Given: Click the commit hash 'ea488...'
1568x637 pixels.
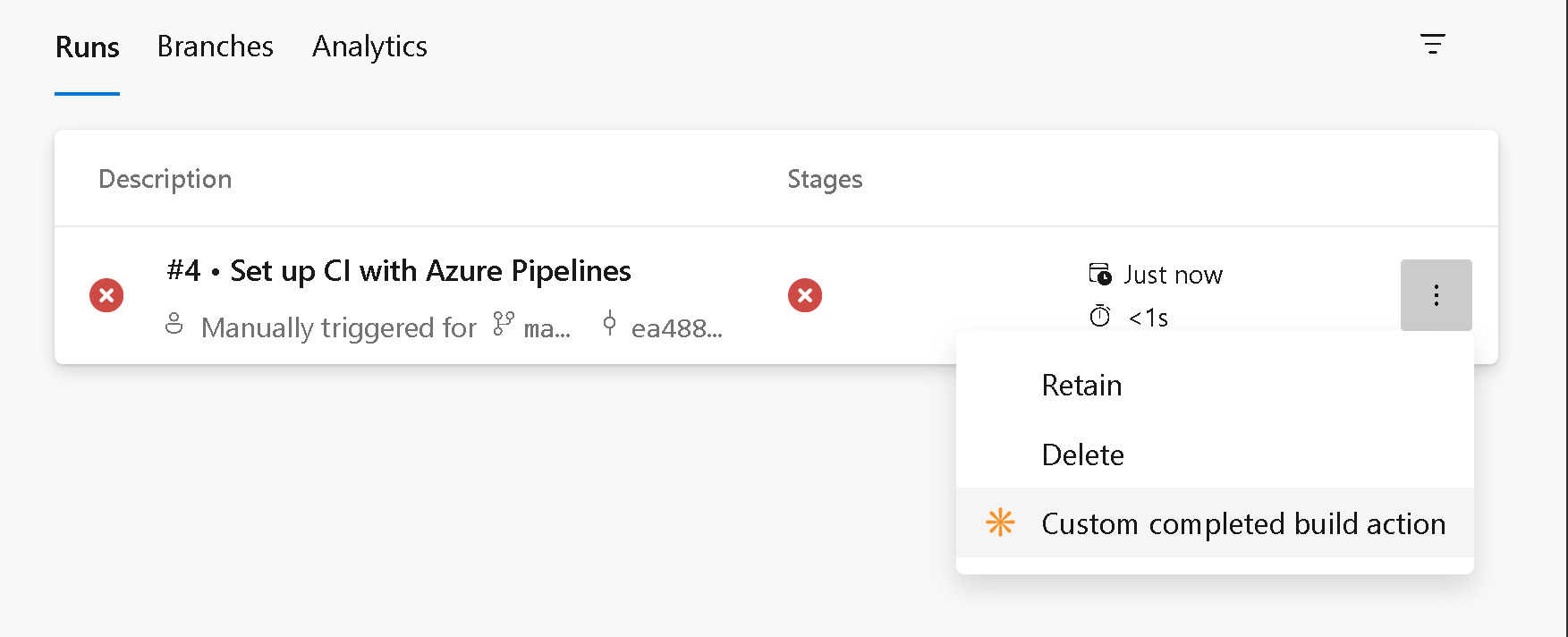Looking at the screenshot, I should (x=675, y=327).
